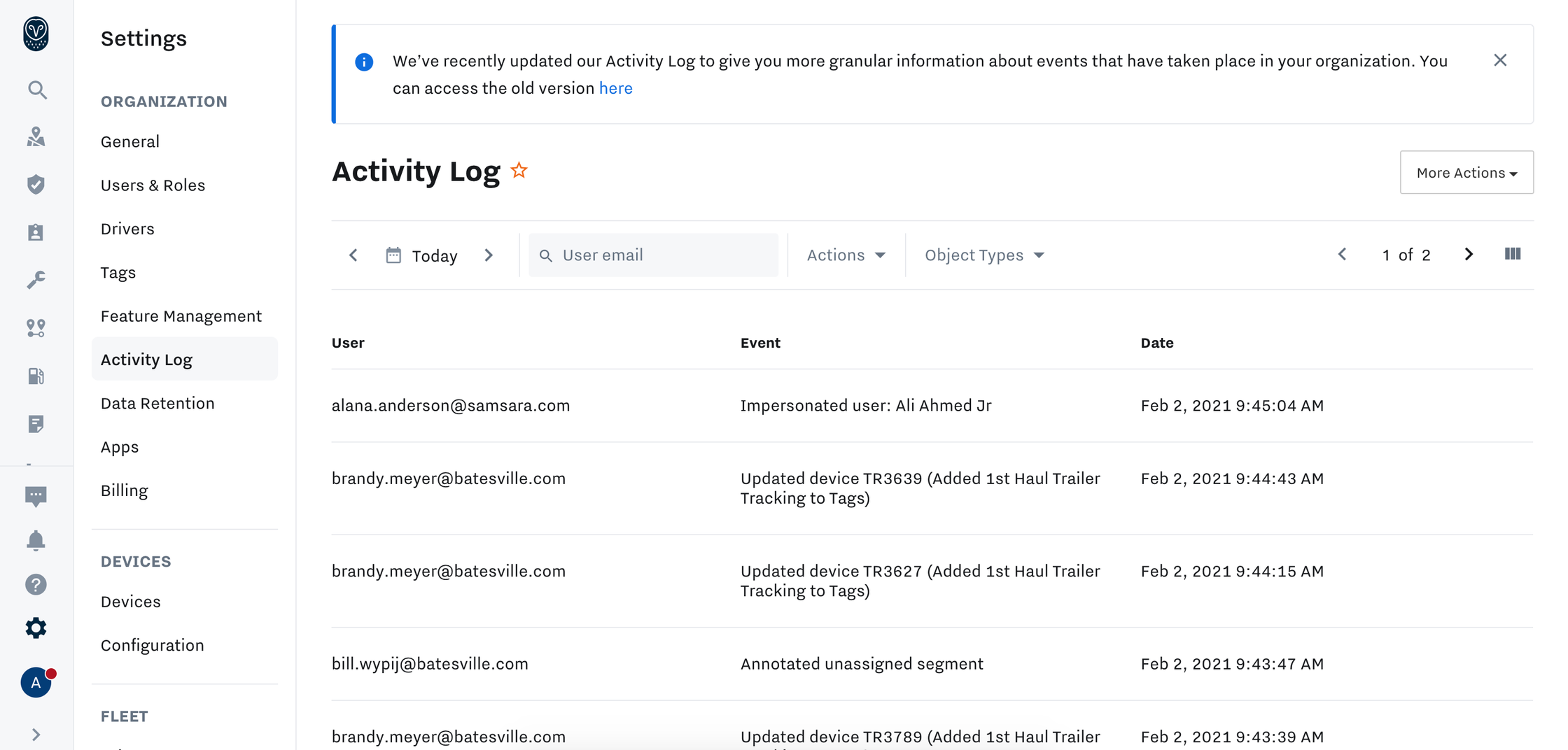
Task: Select bill.wypij@batesville.com user cell
Action: tap(430, 664)
